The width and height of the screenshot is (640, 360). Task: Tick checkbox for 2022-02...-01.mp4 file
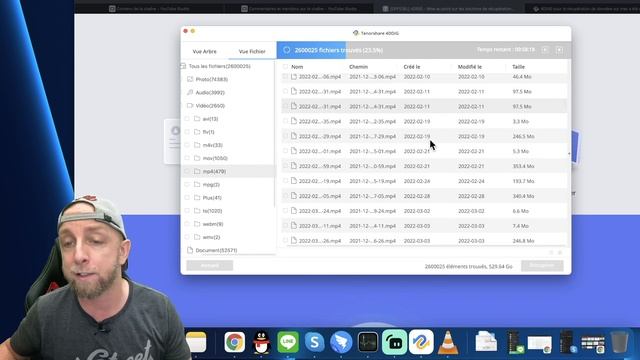point(285,151)
